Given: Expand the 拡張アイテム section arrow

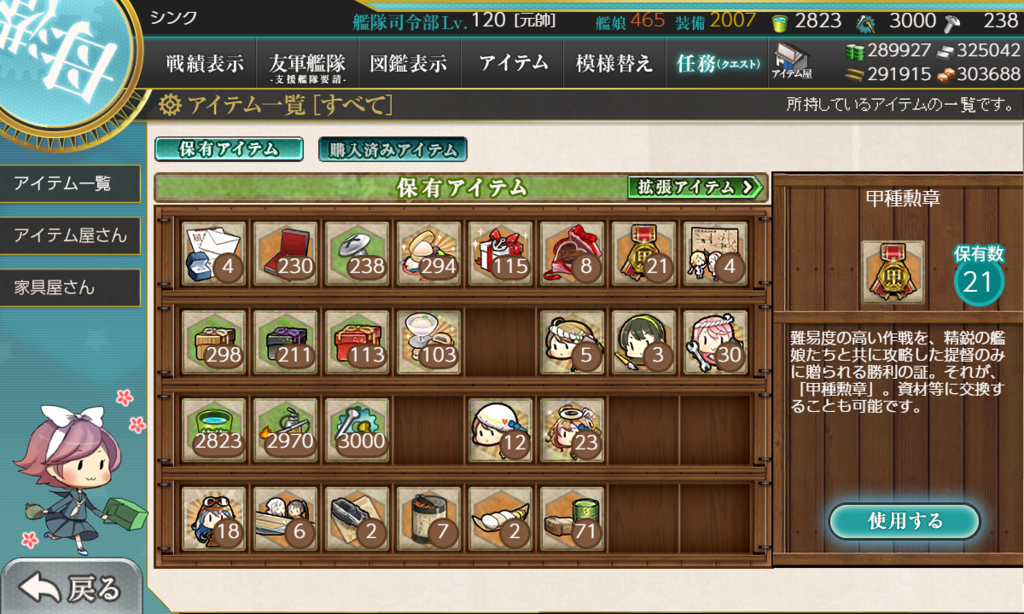Looking at the screenshot, I should (x=696, y=187).
